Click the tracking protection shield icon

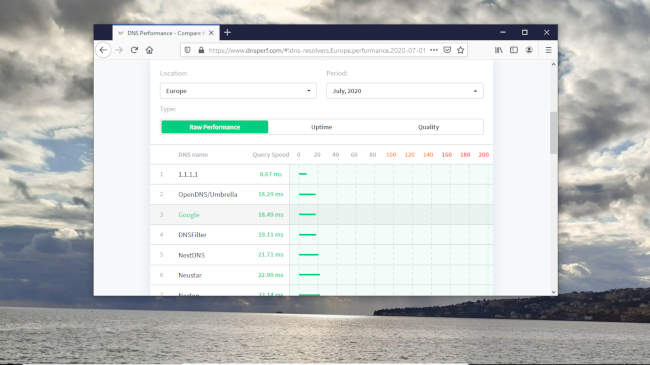coord(187,50)
